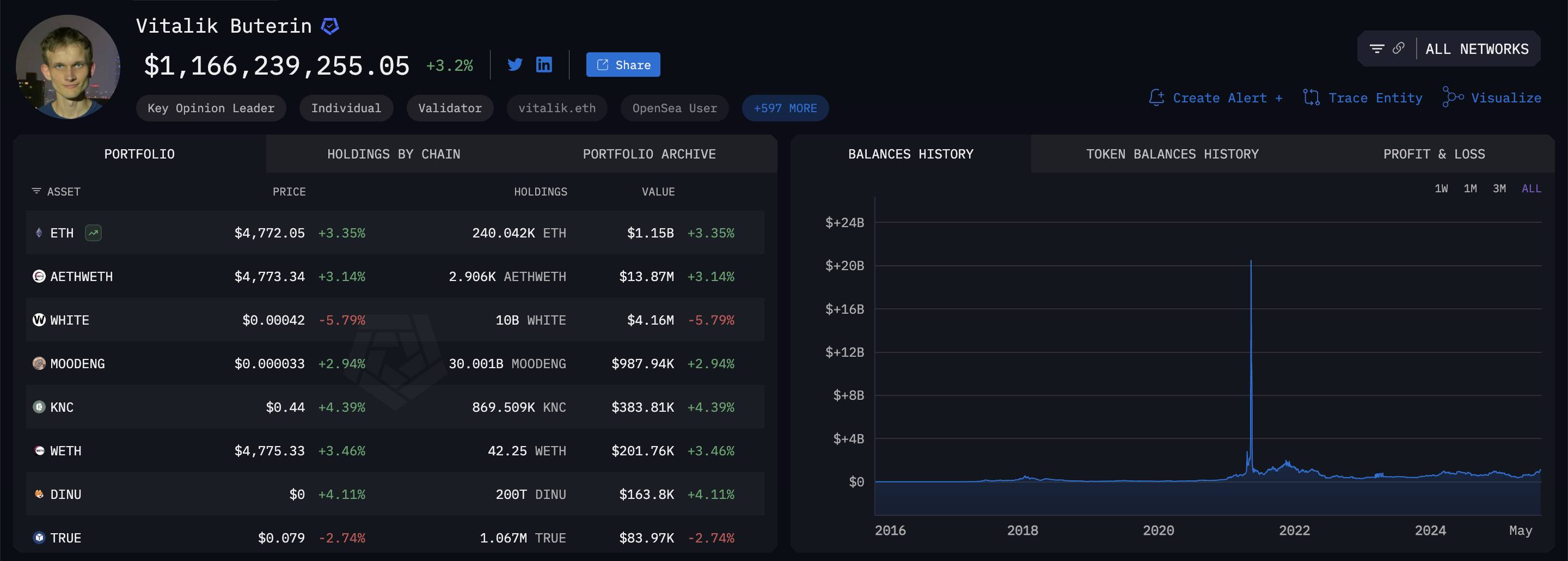Click the DINU token icon
1568x561 pixels.
point(40,494)
